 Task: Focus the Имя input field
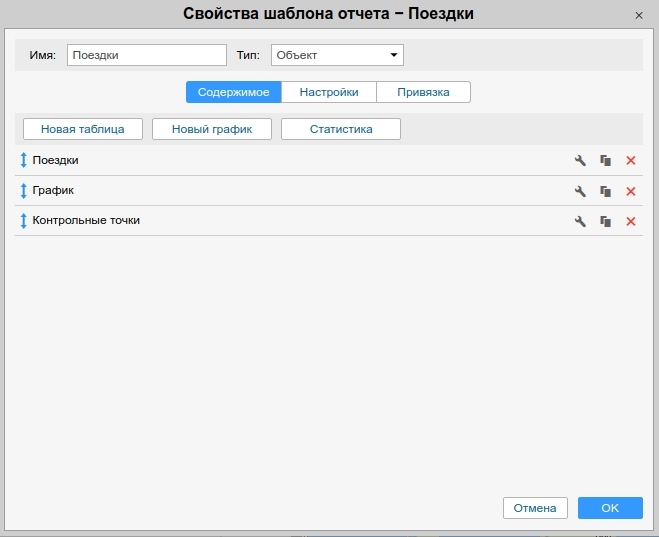point(147,55)
